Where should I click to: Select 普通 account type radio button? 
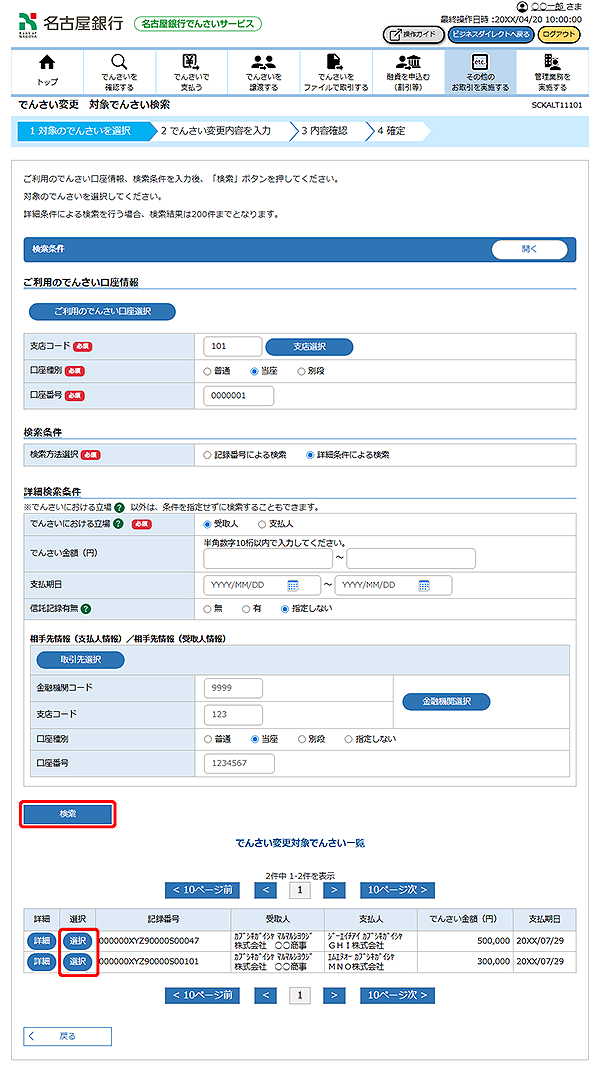(x=208, y=371)
